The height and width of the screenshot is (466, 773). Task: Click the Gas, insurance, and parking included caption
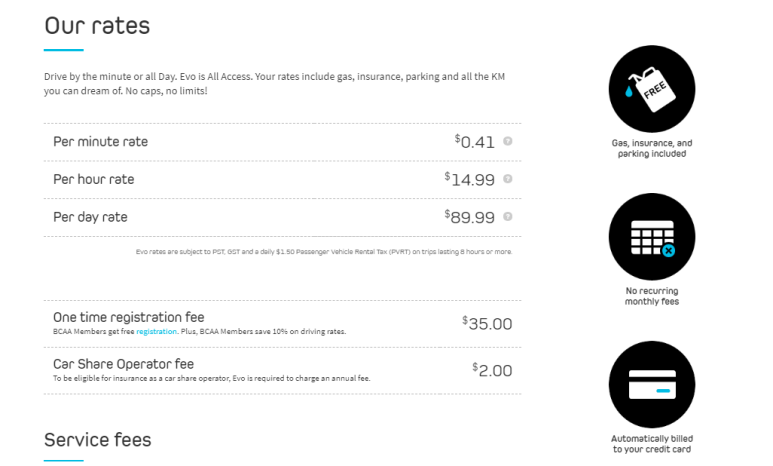(652, 148)
